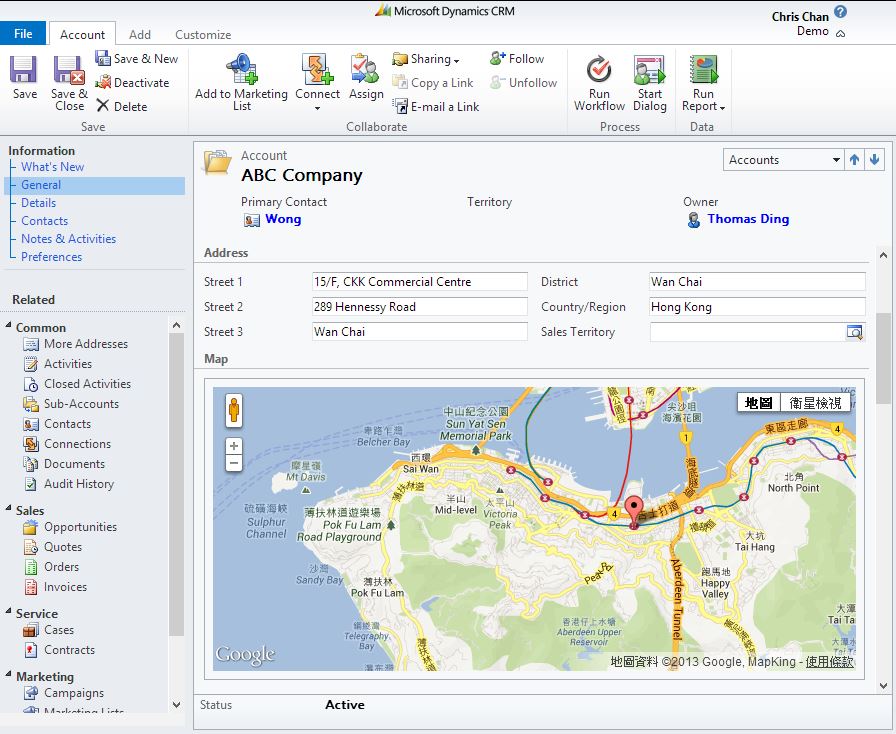Follow this account

517,58
